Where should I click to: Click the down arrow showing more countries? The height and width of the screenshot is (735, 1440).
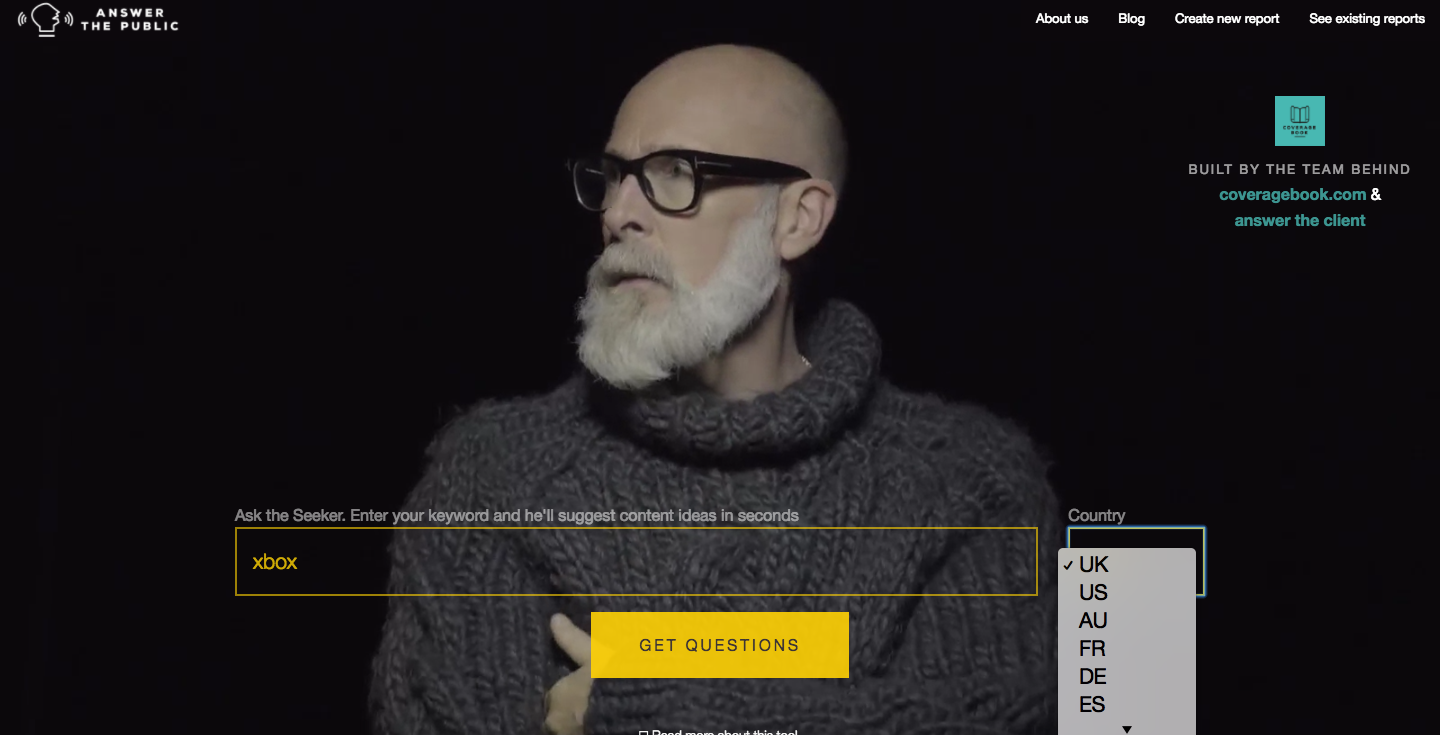1127,729
